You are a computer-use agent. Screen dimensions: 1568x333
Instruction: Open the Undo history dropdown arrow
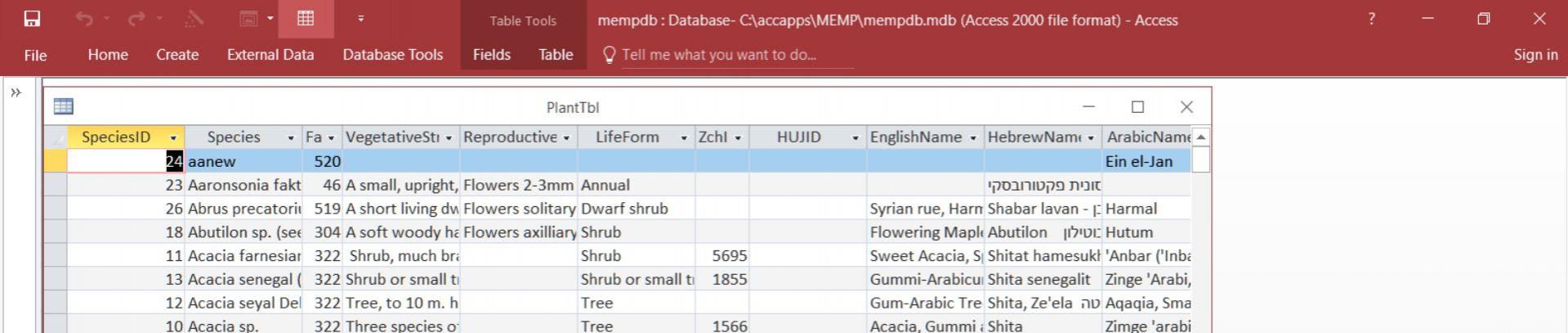pyautogui.click(x=106, y=19)
